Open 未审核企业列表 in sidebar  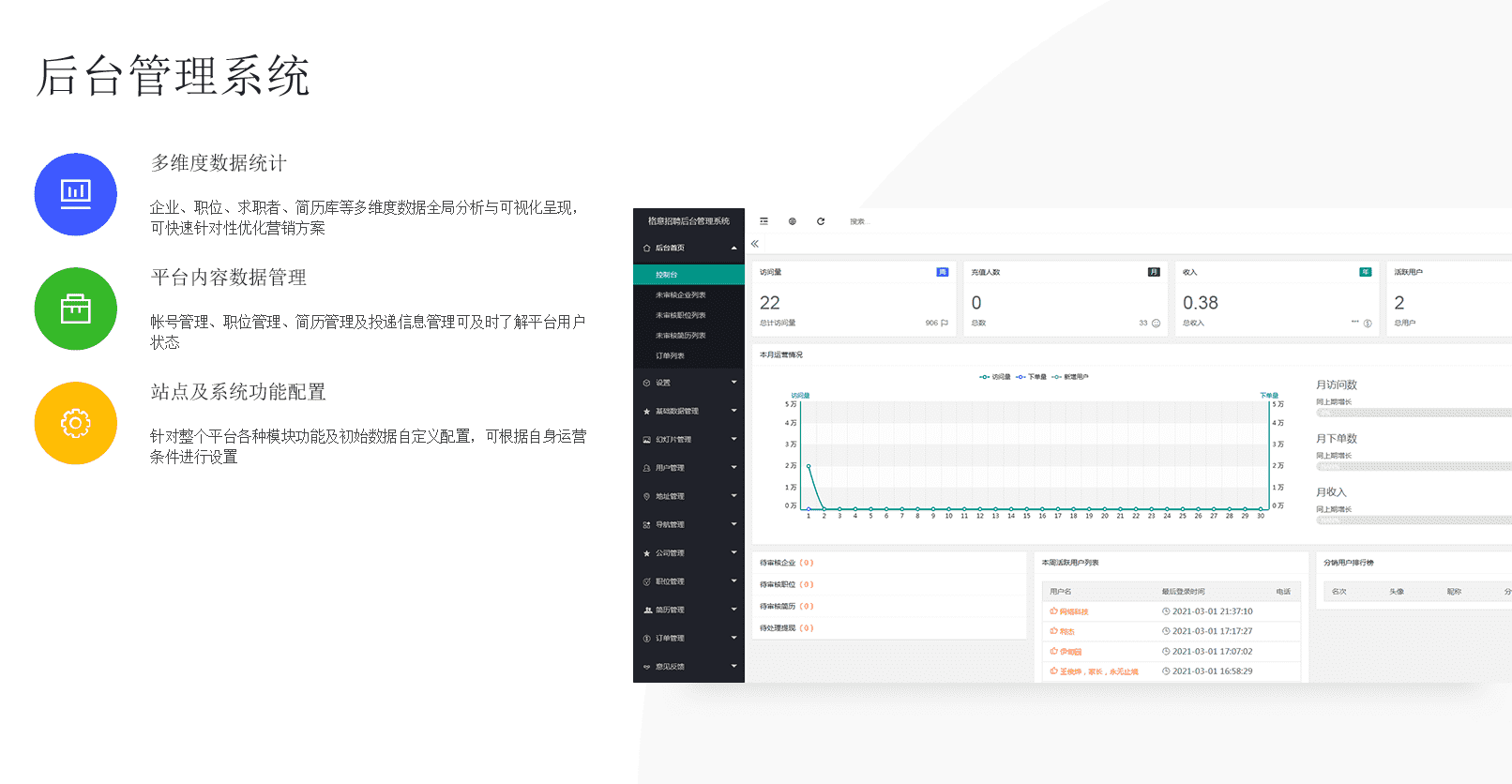tap(688, 295)
